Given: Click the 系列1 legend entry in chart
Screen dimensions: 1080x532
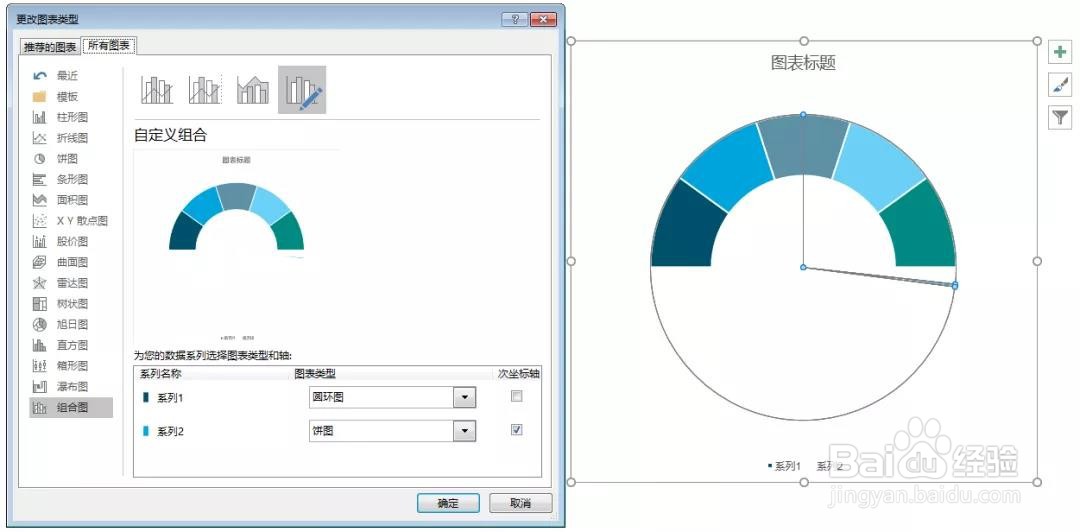Looking at the screenshot, I should click(785, 466).
